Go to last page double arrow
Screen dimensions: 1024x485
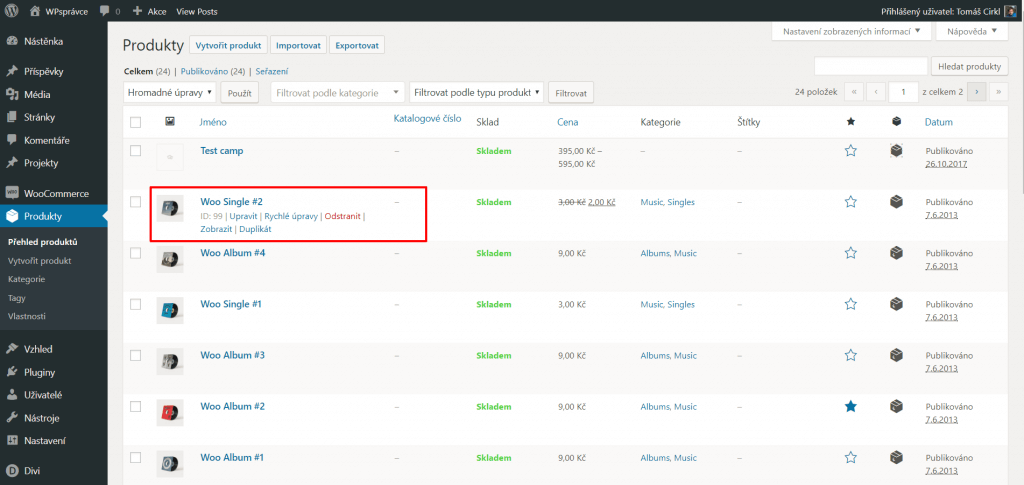click(998, 93)
